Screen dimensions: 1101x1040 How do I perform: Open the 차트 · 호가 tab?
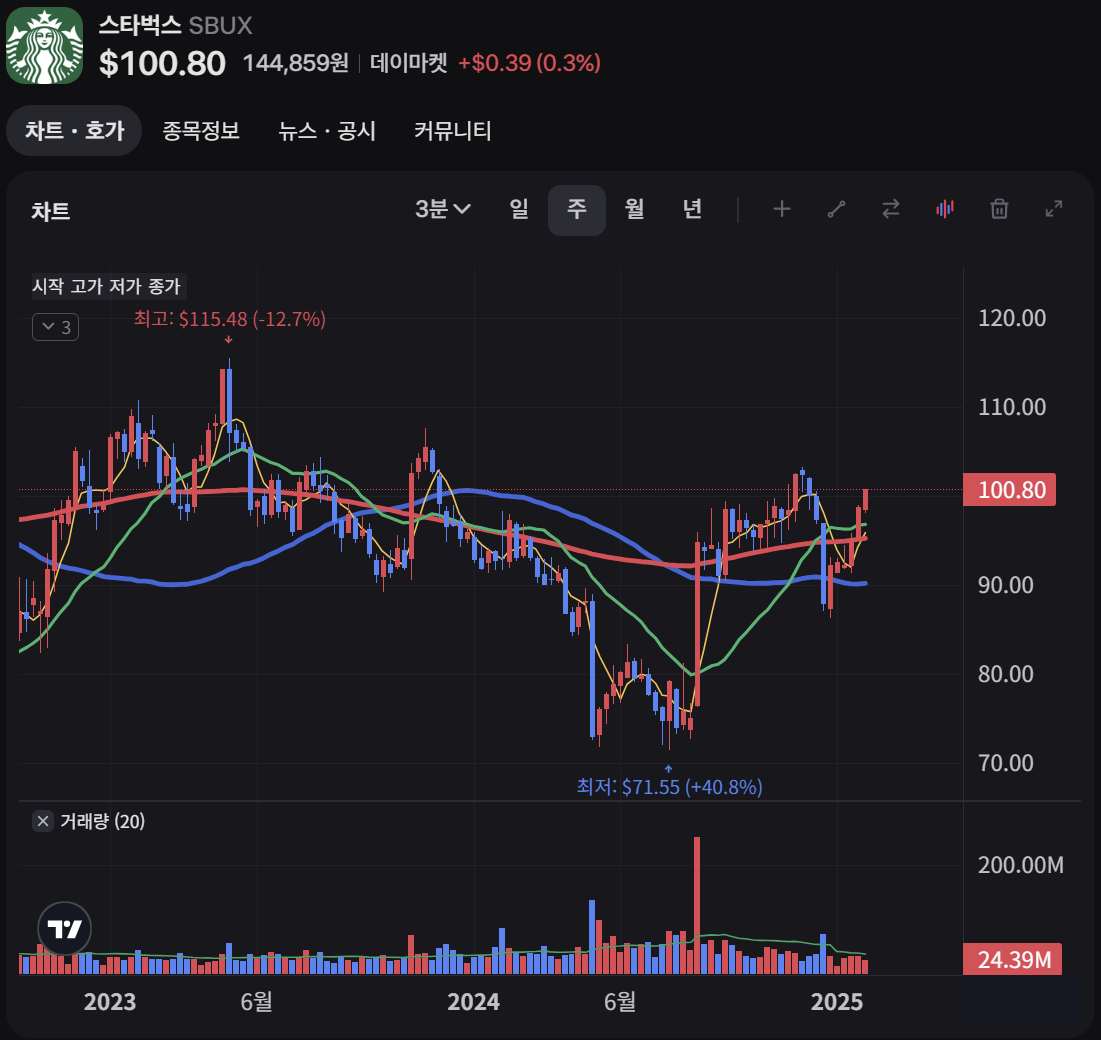(x=74, y=131)
